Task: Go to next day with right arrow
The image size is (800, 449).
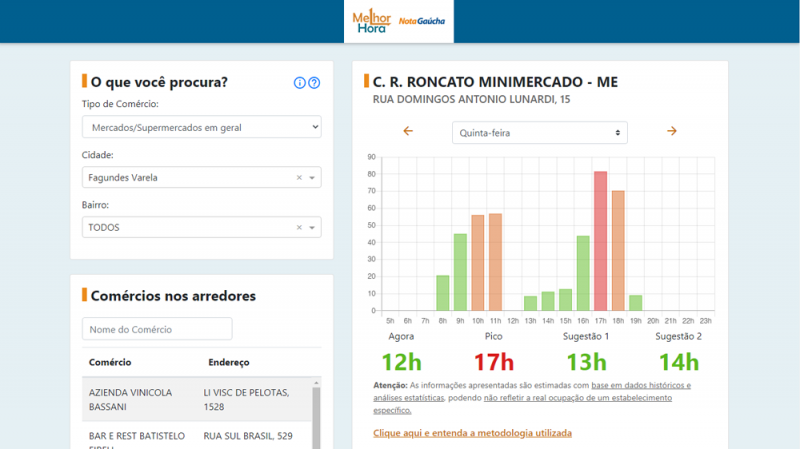Action: 671,131
